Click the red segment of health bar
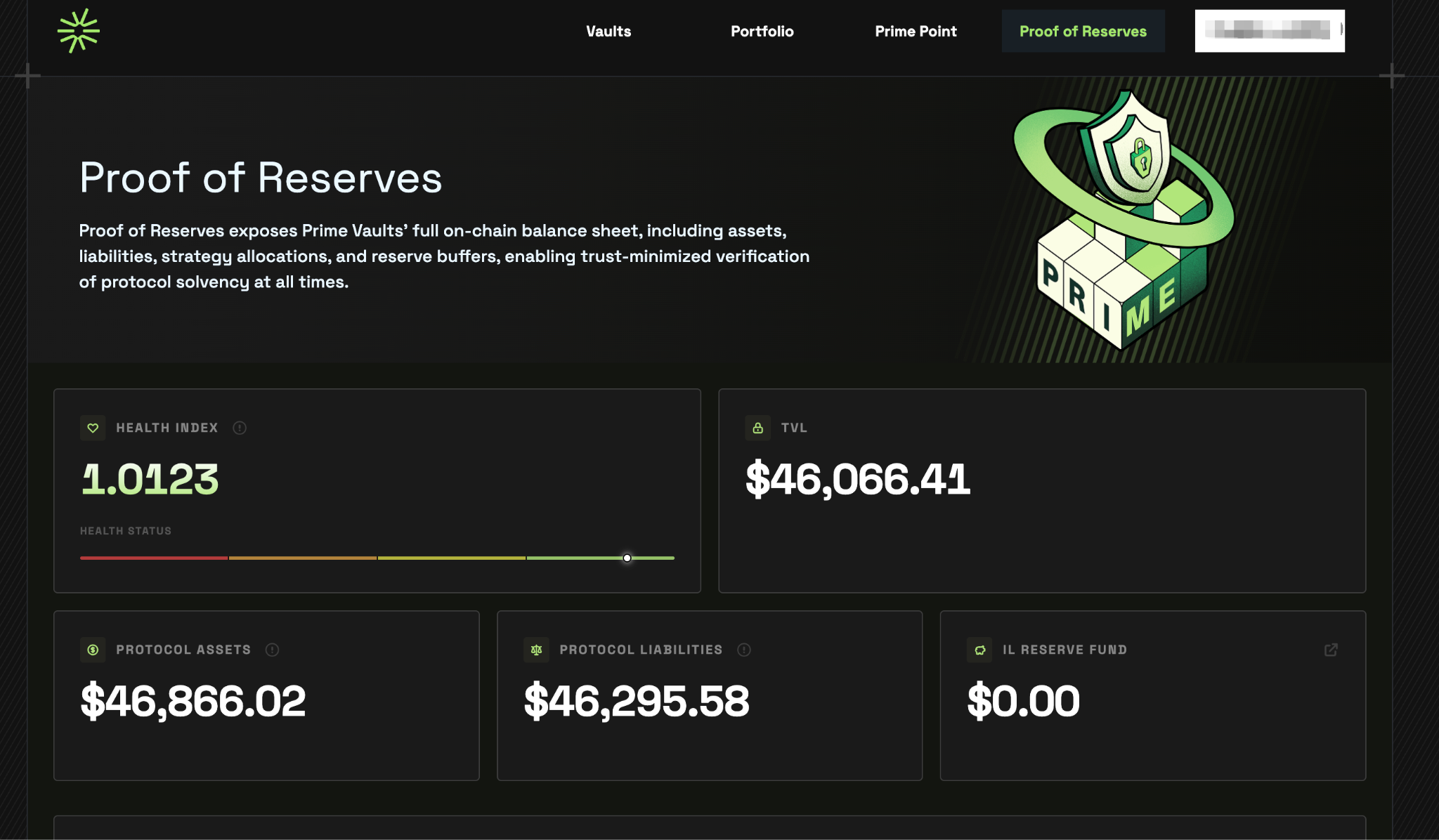This screenshot has width=1439, height=840. [x=154, y=558]
